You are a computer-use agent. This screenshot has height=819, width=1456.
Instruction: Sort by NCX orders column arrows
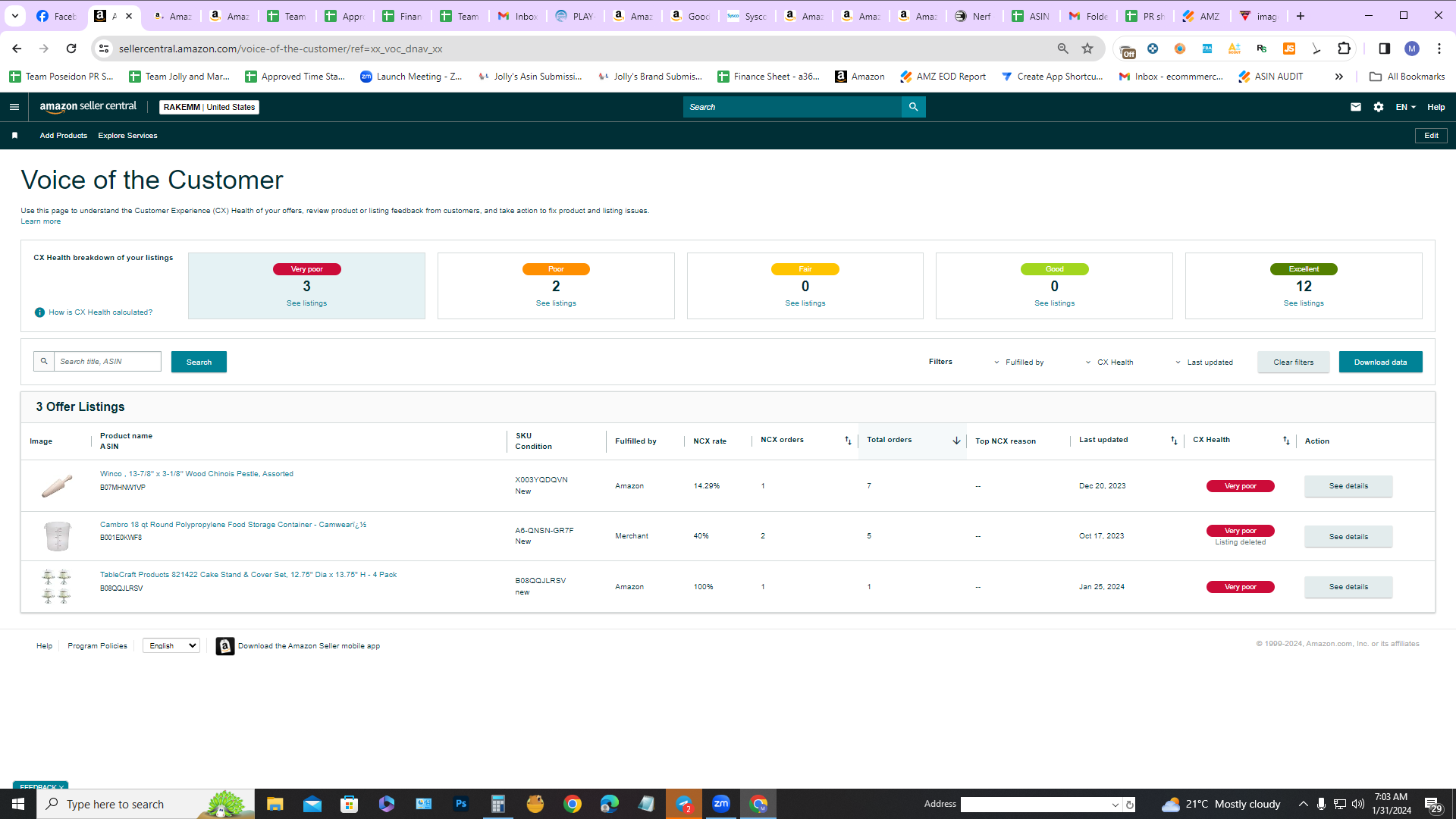[x=848, y=441]
